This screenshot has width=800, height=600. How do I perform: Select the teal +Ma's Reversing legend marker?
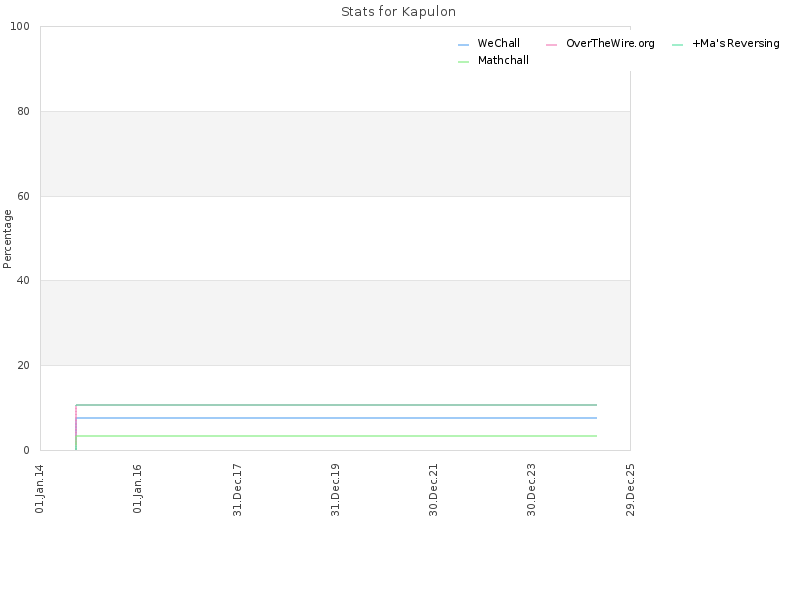click(678, 45)
